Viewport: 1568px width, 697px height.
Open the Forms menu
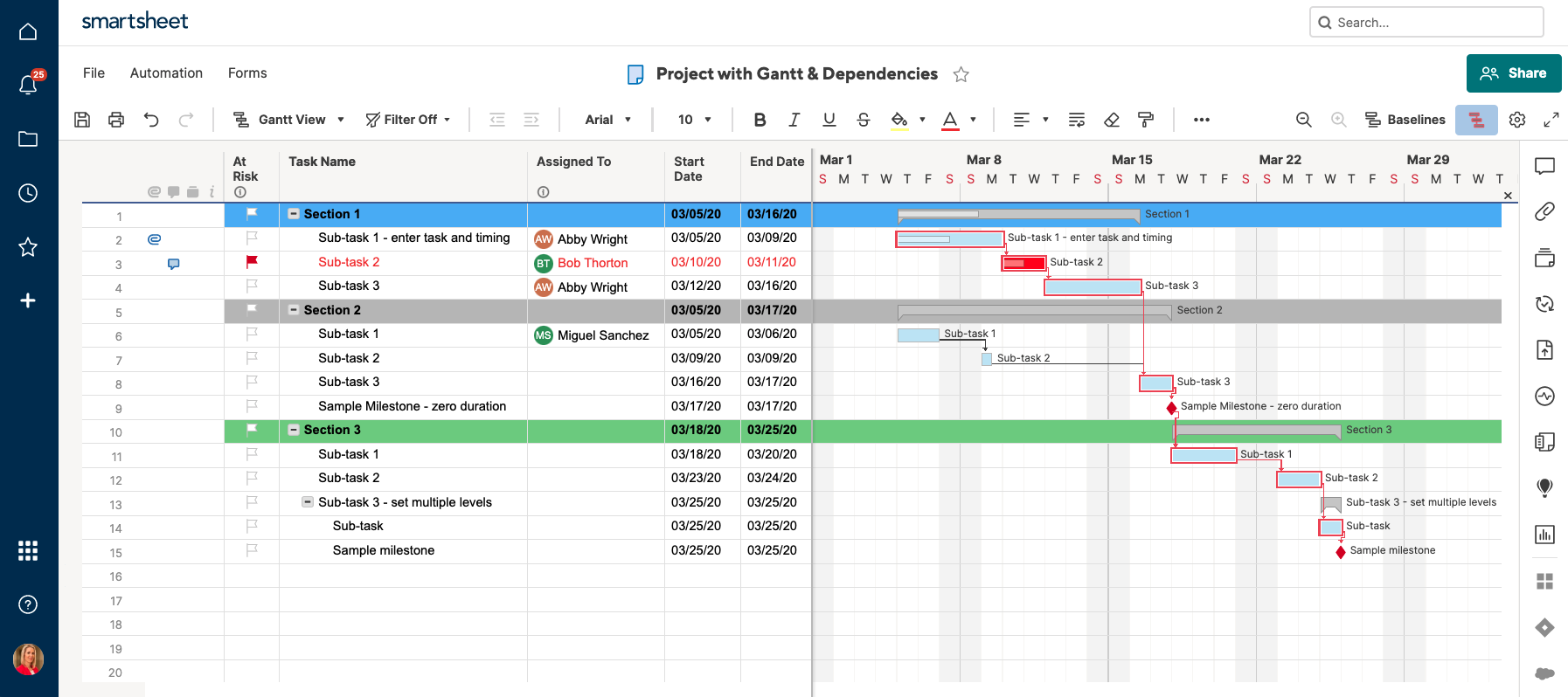point(247,73)
